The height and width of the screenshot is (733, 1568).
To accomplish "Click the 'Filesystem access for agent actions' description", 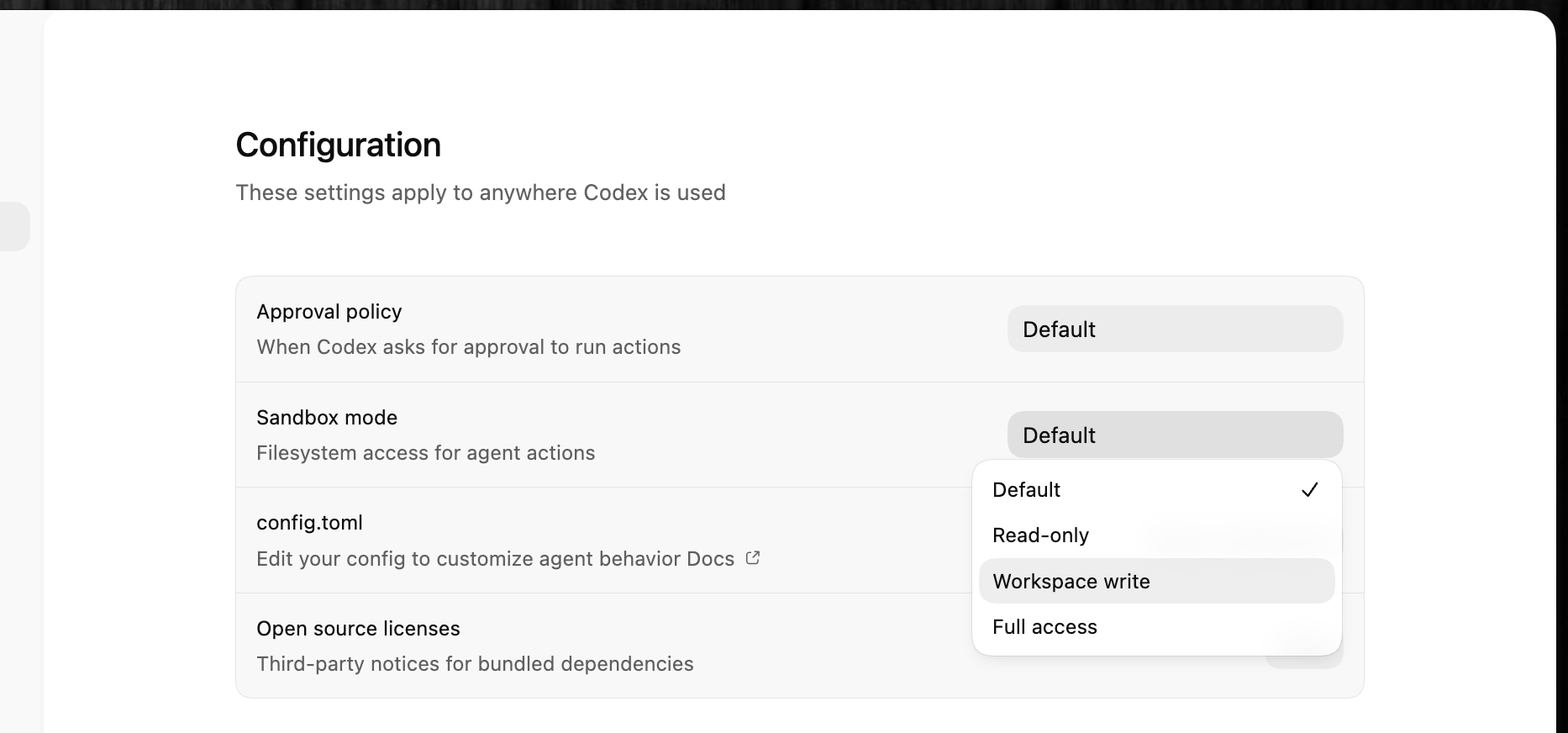I will click(425, 453).
